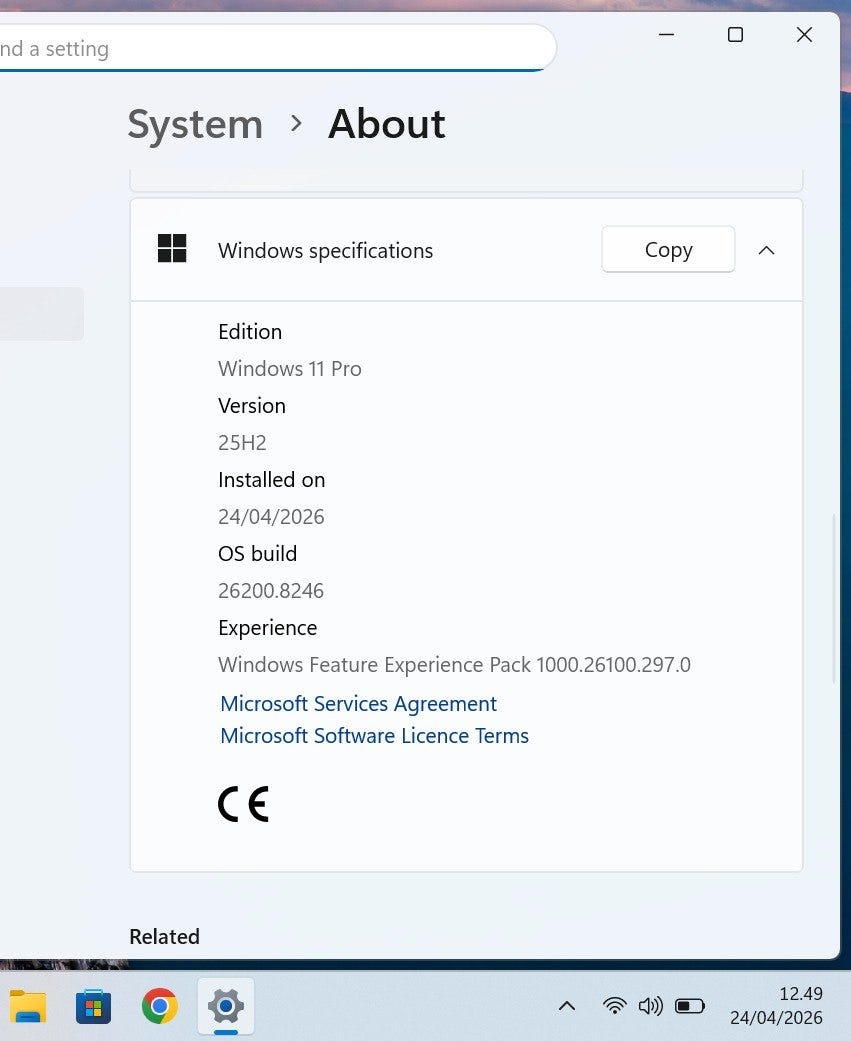Click the battery status tray icon
851x1041 pixels.
[690, 1005]
